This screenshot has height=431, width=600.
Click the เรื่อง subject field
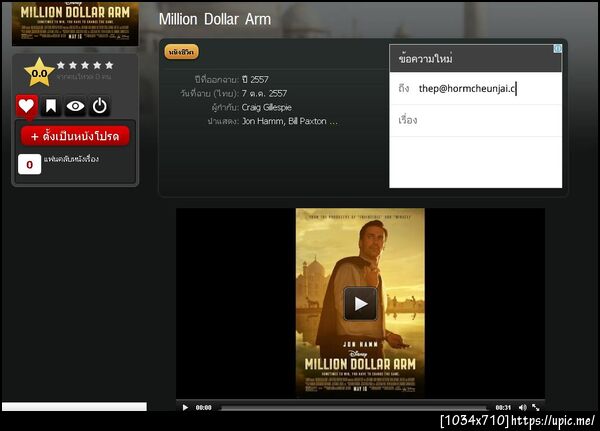pos(476,120)
